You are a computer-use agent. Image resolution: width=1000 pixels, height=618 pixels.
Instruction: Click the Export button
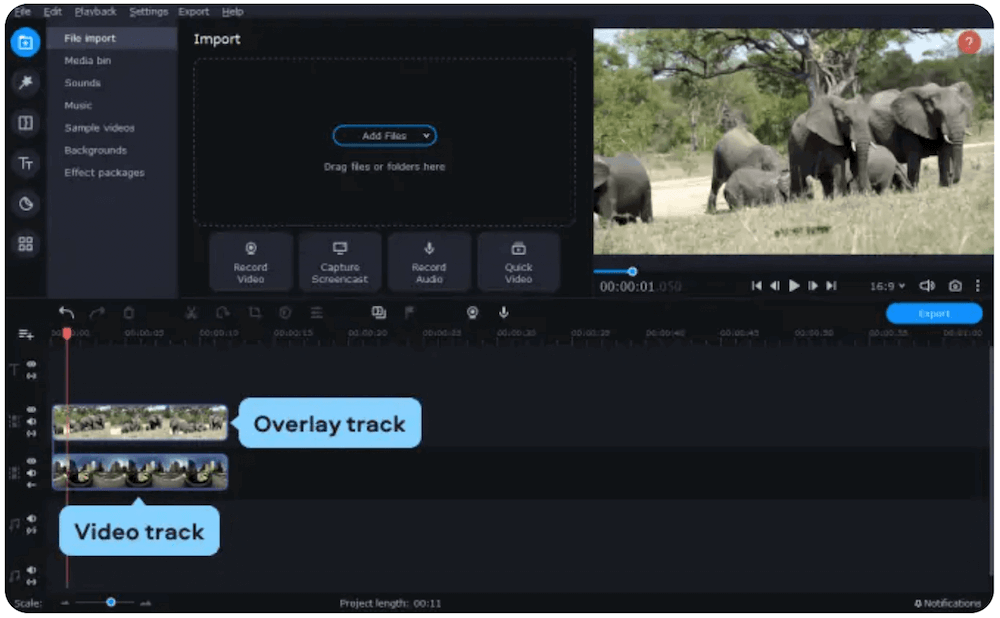point(933,312)
